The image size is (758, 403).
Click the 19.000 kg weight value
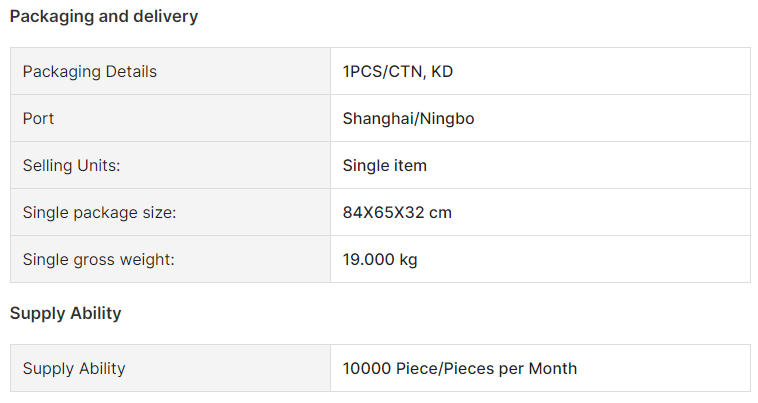380,259
